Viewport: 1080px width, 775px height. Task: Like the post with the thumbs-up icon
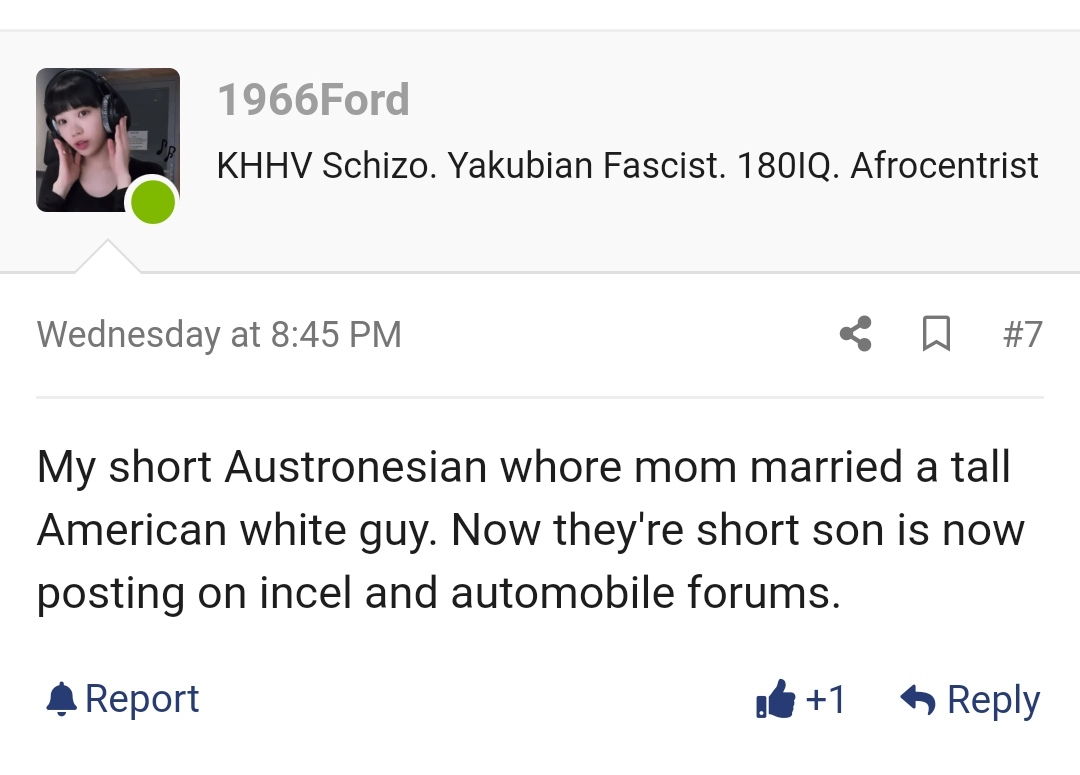[775, 700]
